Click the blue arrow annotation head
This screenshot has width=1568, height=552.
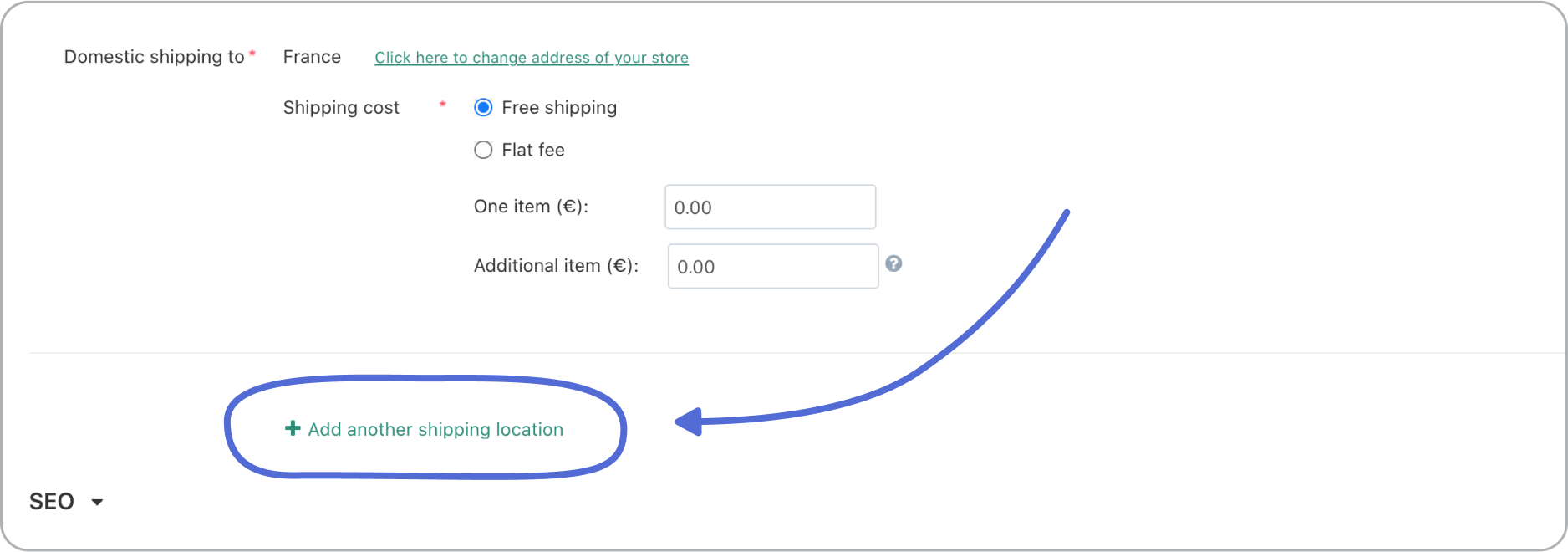point(690,422)
